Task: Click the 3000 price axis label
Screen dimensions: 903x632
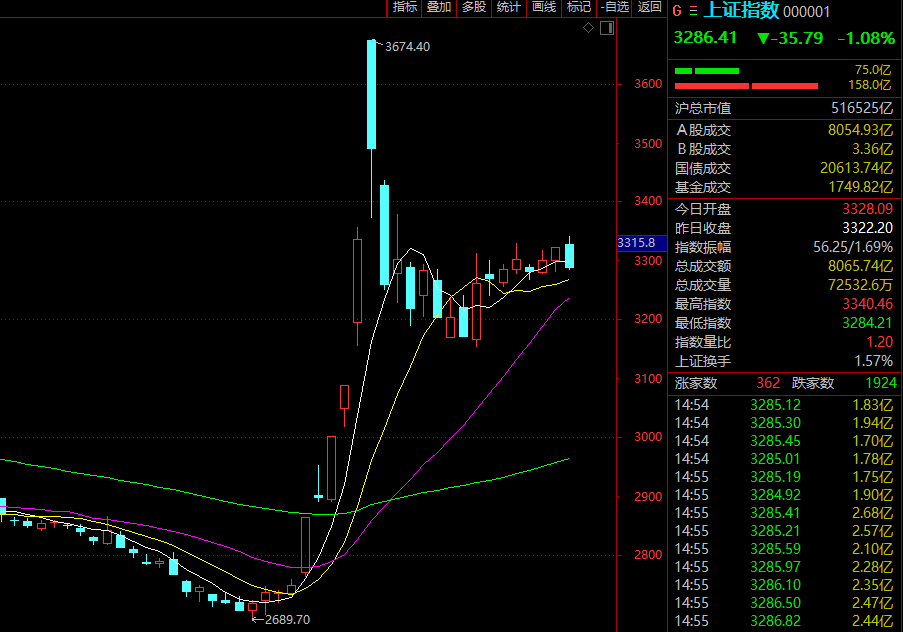Action: coord(648,437)
